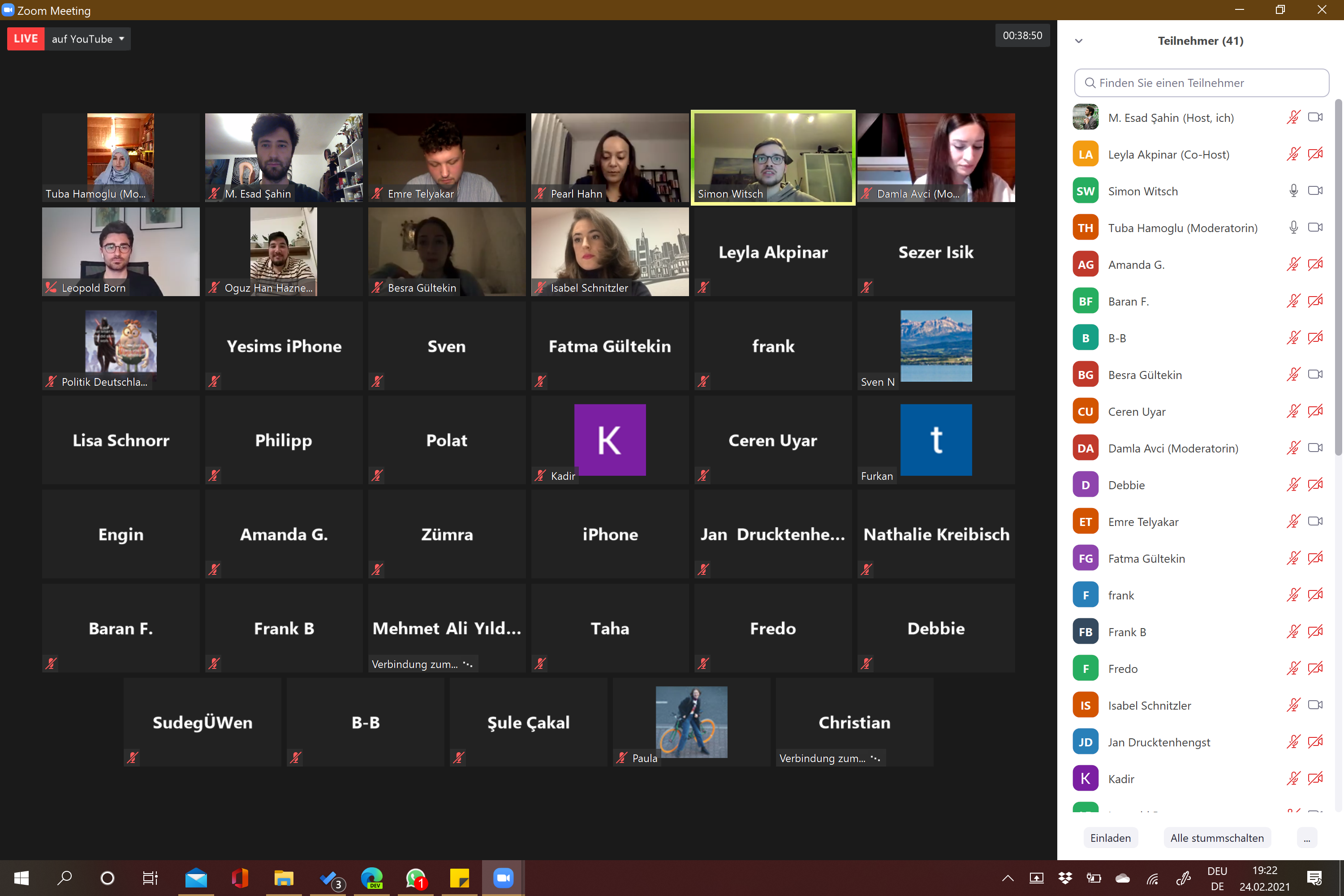Click Tuba Hamoglu's camera icon in participant list
This screenshot has height=896, width=1344.
[x=1315, y=228]
